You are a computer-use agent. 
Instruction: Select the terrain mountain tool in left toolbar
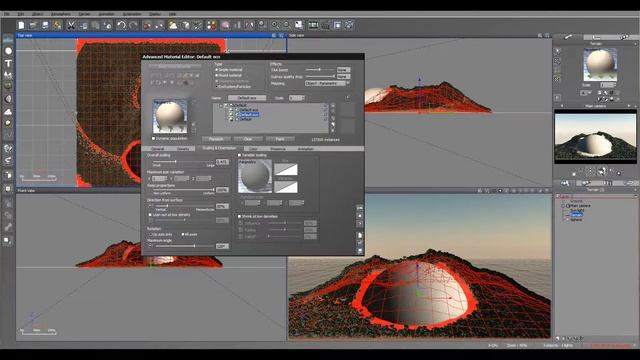(x=8, y=75)
